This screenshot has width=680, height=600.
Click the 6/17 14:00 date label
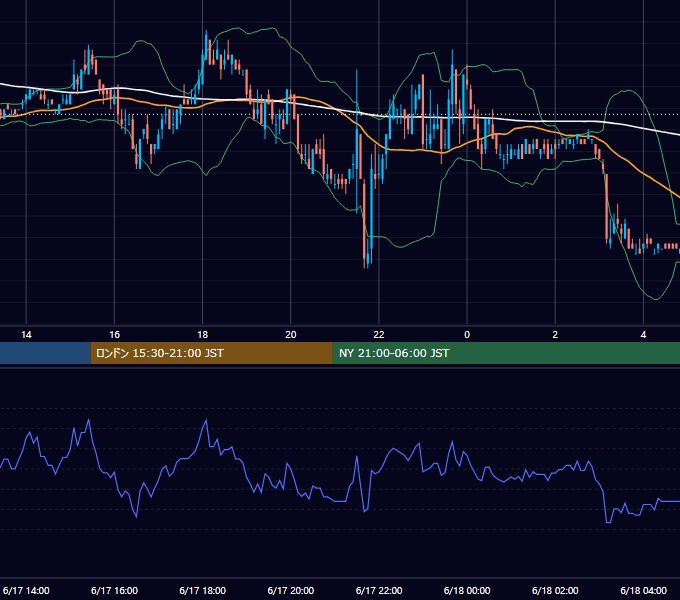(x=26, y=591)
